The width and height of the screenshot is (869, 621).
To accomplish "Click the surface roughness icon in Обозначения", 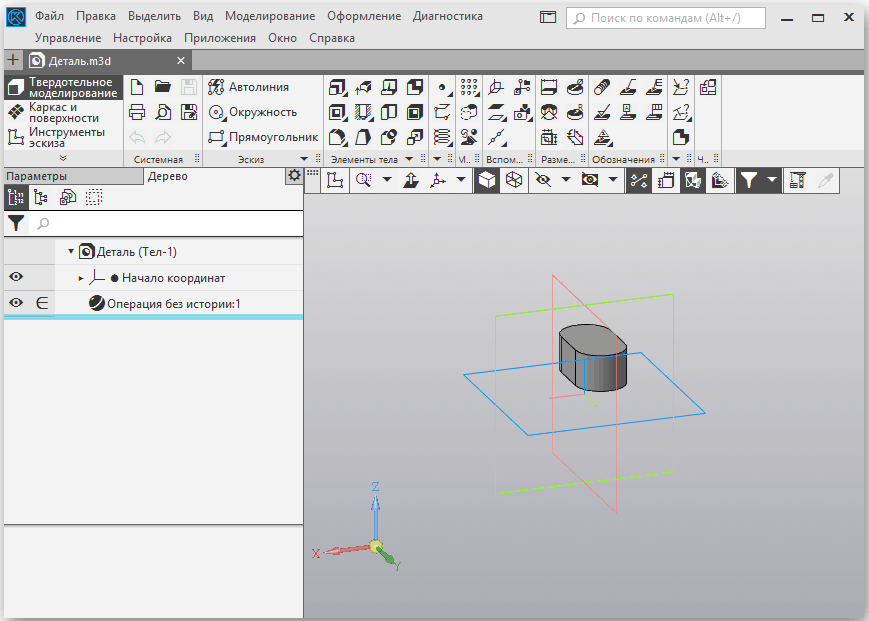I will coord(602,112).
